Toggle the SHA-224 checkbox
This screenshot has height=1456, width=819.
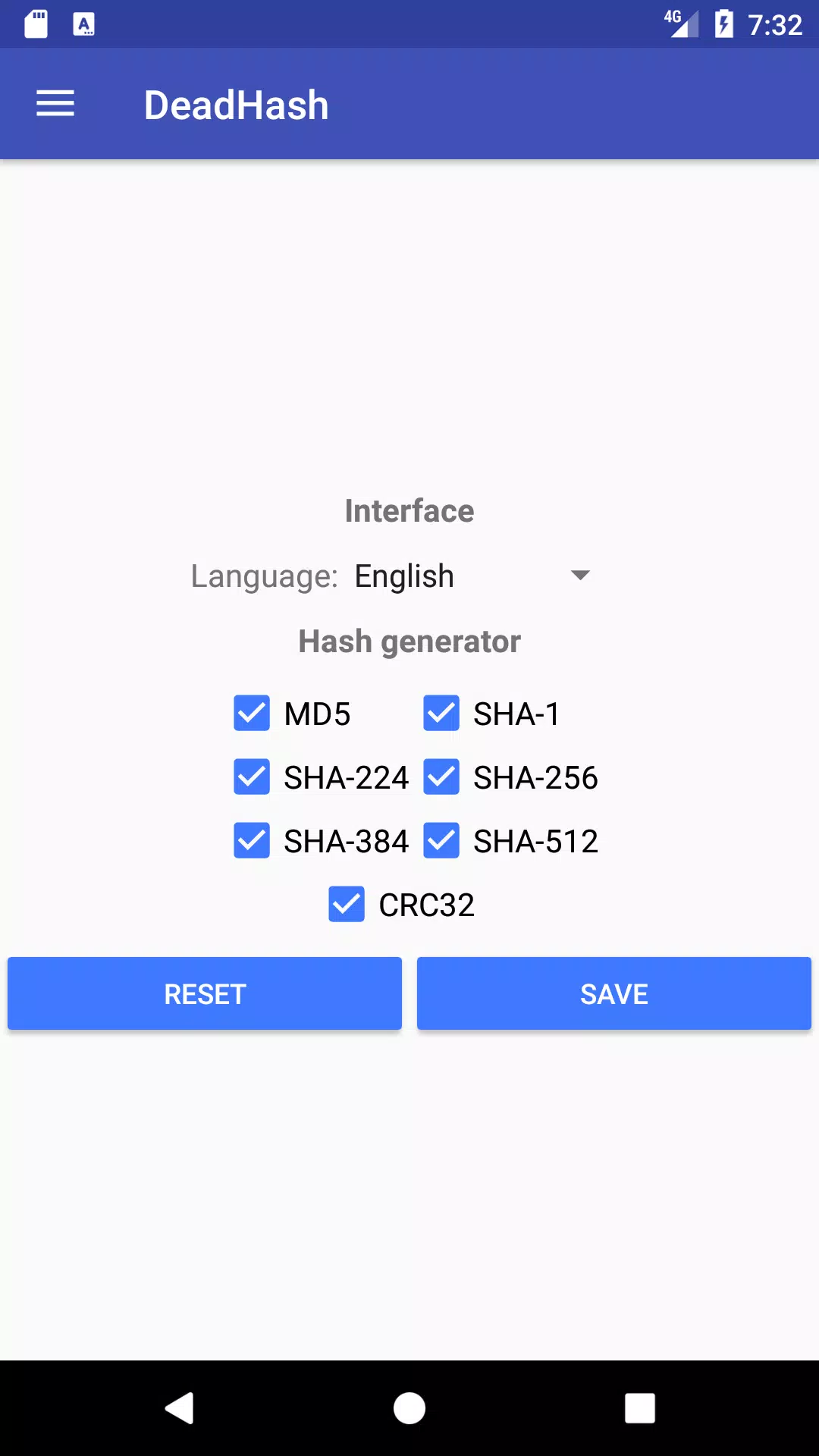(252, 777)
